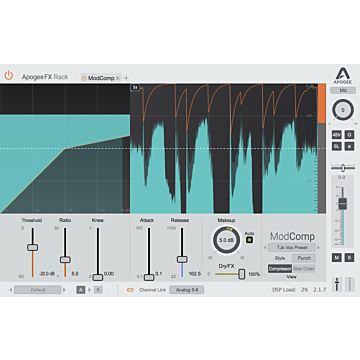Viewport: 360px width, 360px height.
Task: Click the Threshold slider handle
Action: (32, 247)
